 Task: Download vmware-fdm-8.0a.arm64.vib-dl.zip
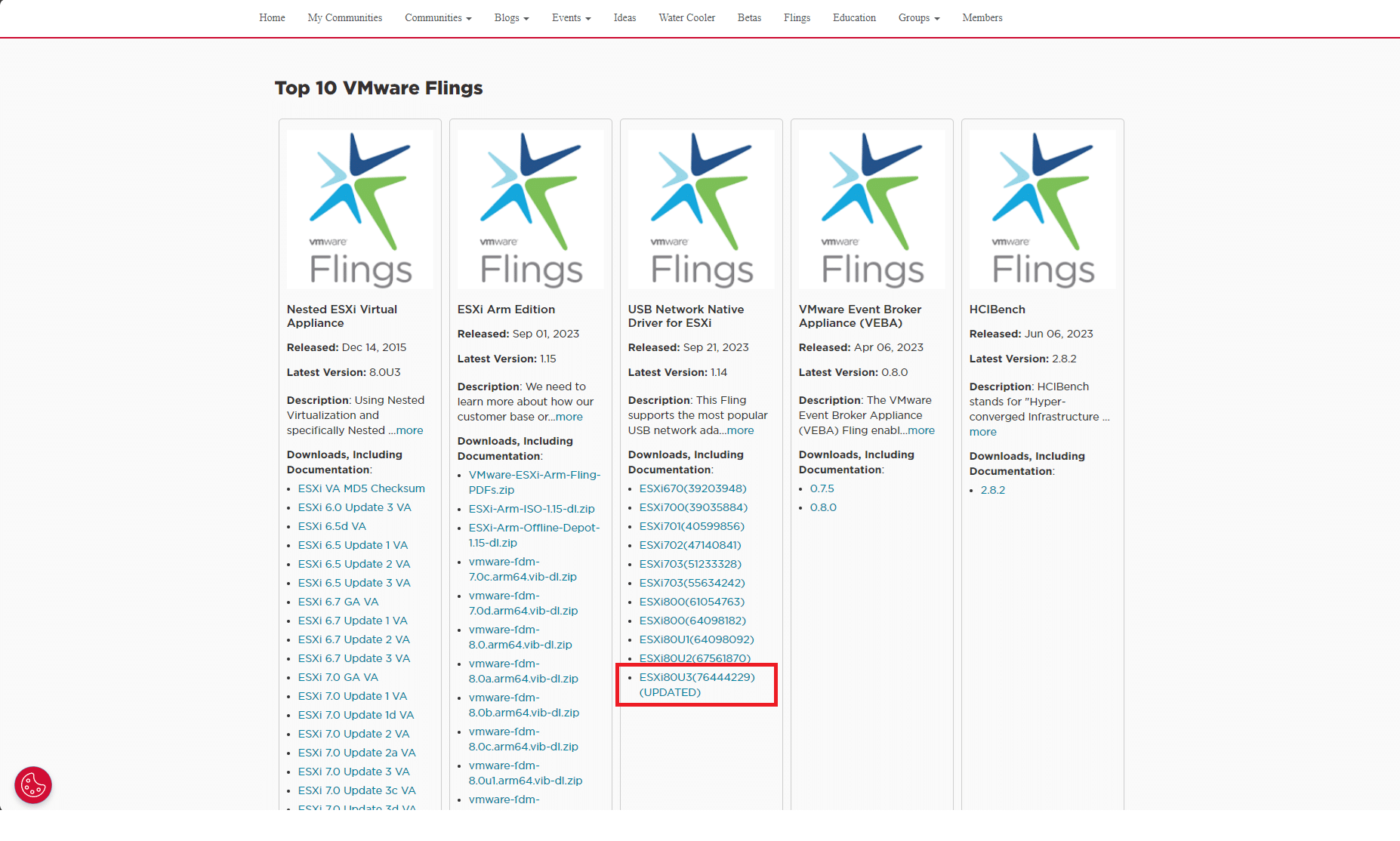[523, 671]
